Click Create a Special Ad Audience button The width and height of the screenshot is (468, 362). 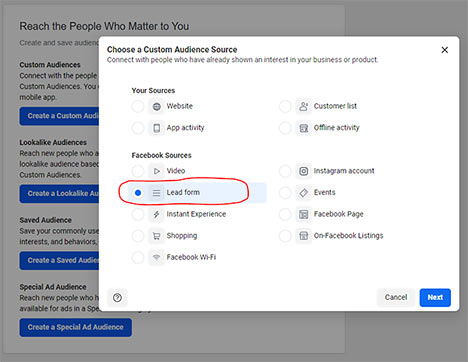pyautogui.click(x=76, y=327)
